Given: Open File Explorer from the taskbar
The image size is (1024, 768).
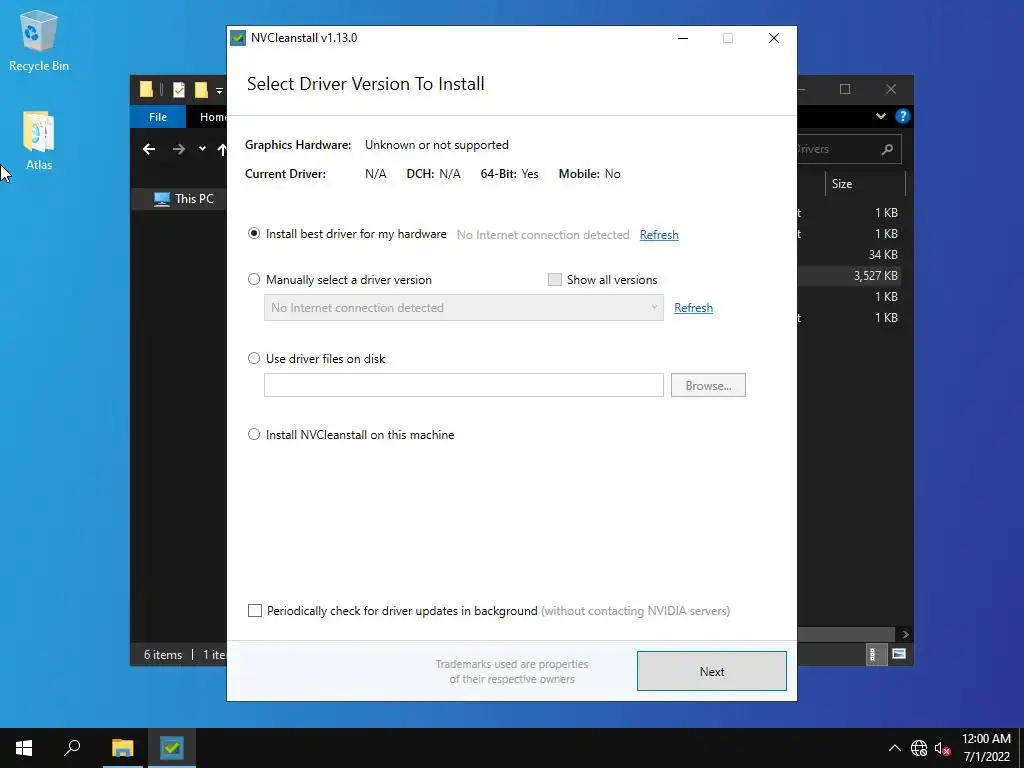Looking at the screenshot, I should (x=122, y=748).
